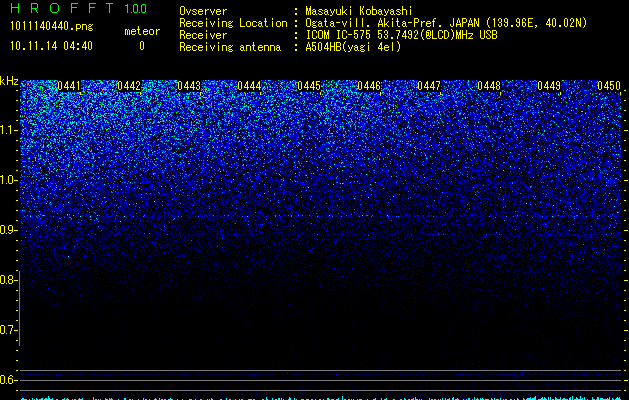Click the 0.9 frequency axis label
This screenshot has height=400, width=629.
pyautogui.click(x=9, y=230)
